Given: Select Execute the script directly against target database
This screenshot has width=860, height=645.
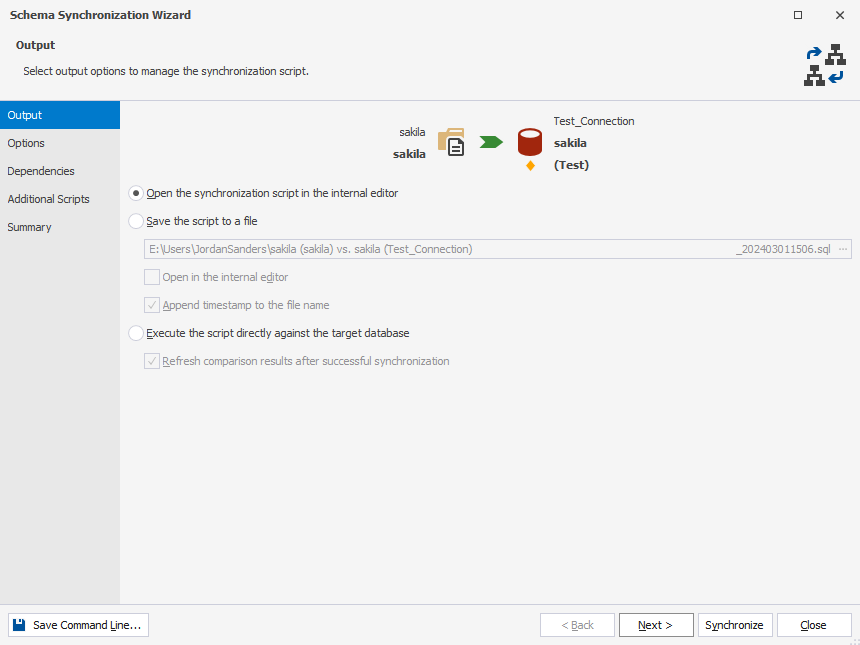Looking at the screenshot, I should [136, 333].
